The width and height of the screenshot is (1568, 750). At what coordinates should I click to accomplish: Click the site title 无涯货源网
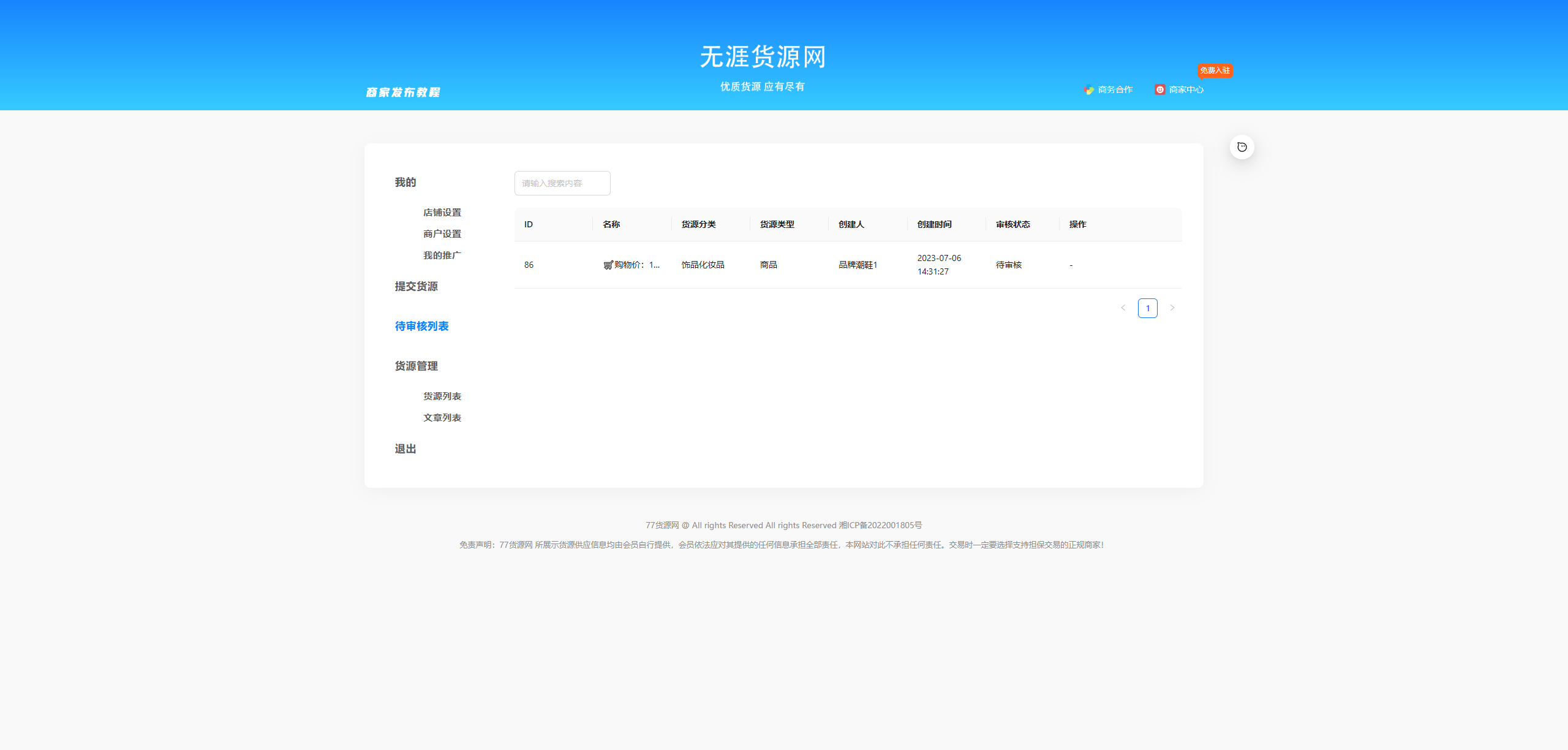click(763, 57)
